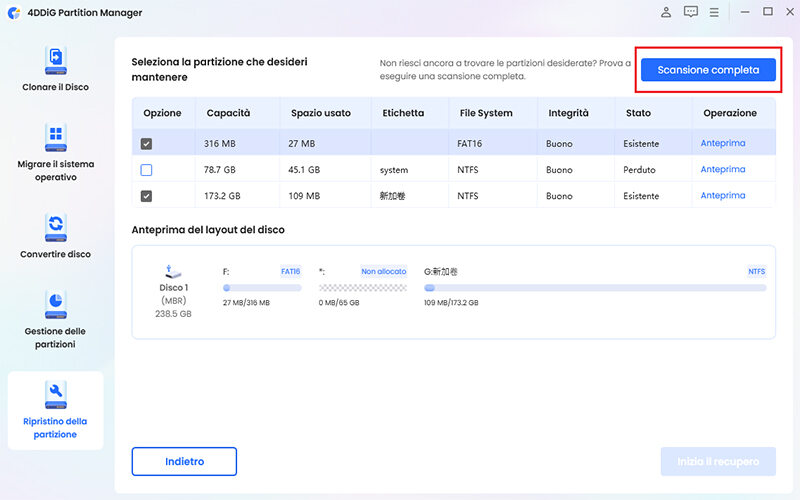
Task: Open the hamburger menu in title bar
Action: 714,12
